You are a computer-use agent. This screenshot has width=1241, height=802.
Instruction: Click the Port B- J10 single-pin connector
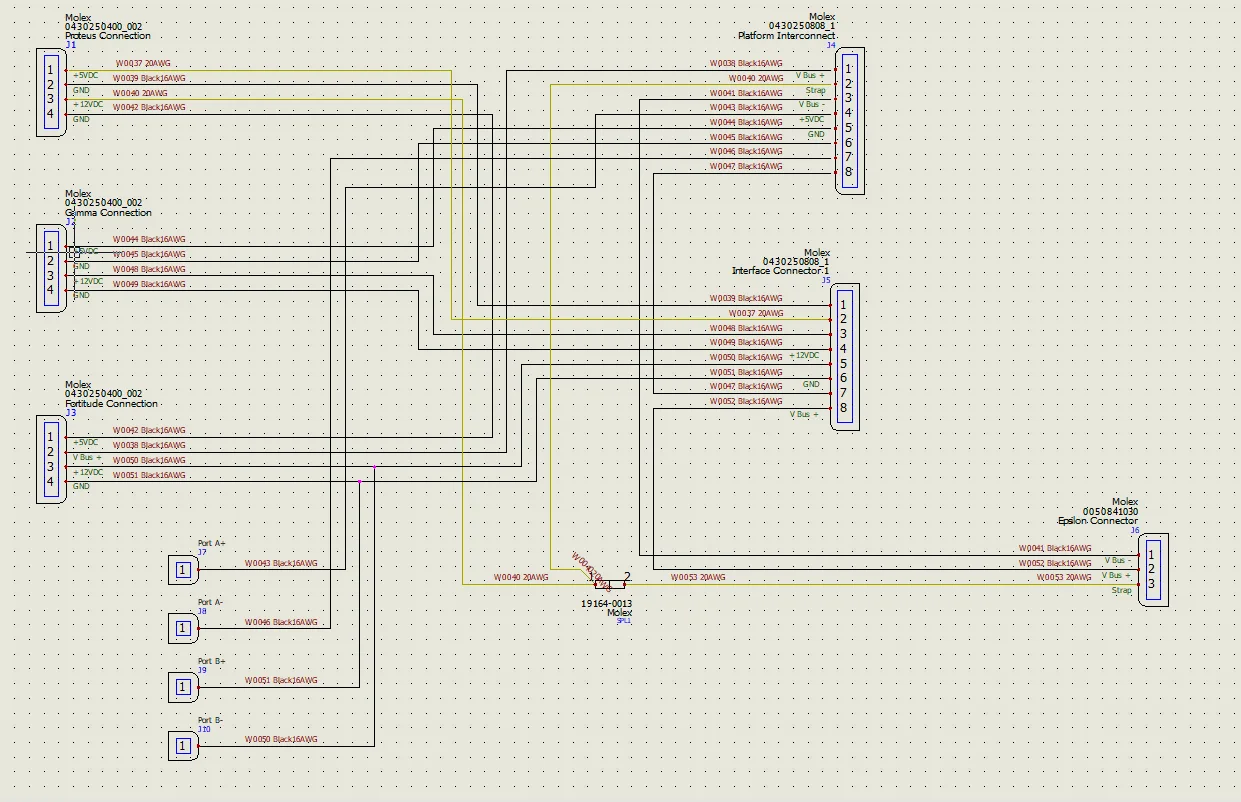tap(183, 745)
